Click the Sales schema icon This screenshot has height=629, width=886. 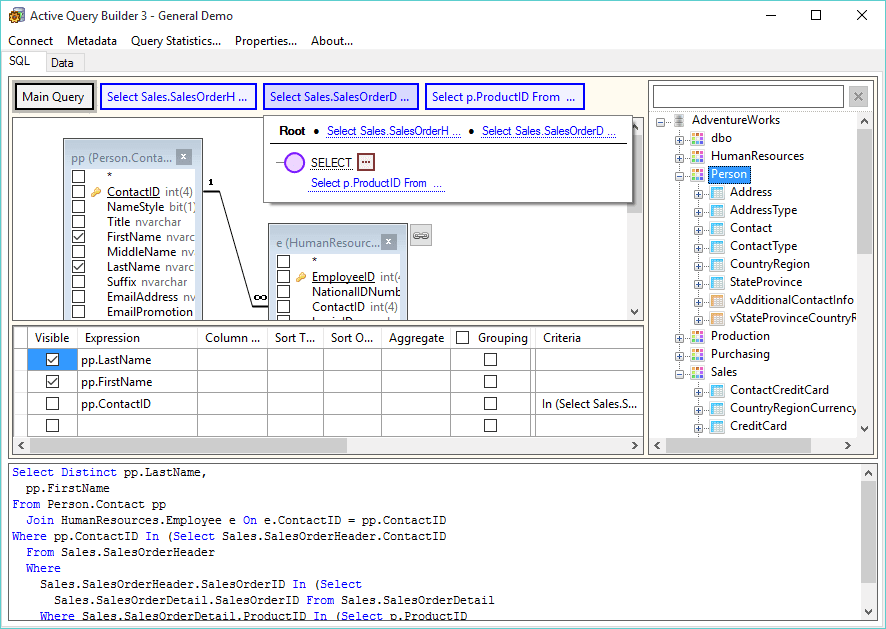pos(698,372)
